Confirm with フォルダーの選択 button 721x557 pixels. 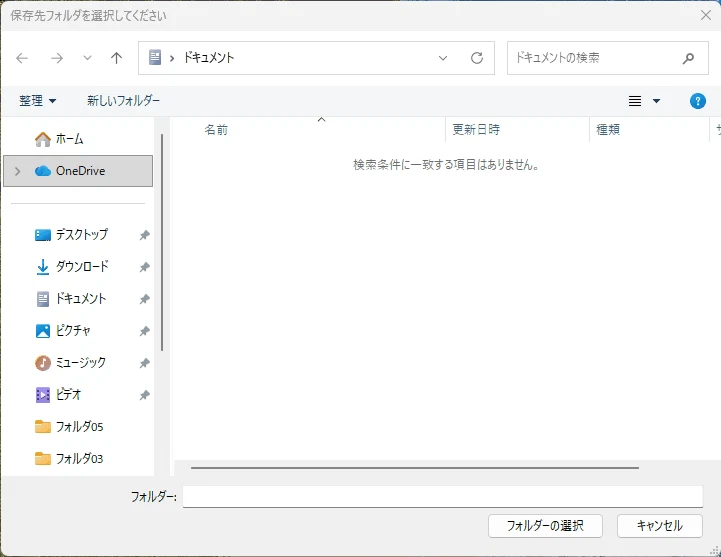pyautogui.click(x=545, y=526)
